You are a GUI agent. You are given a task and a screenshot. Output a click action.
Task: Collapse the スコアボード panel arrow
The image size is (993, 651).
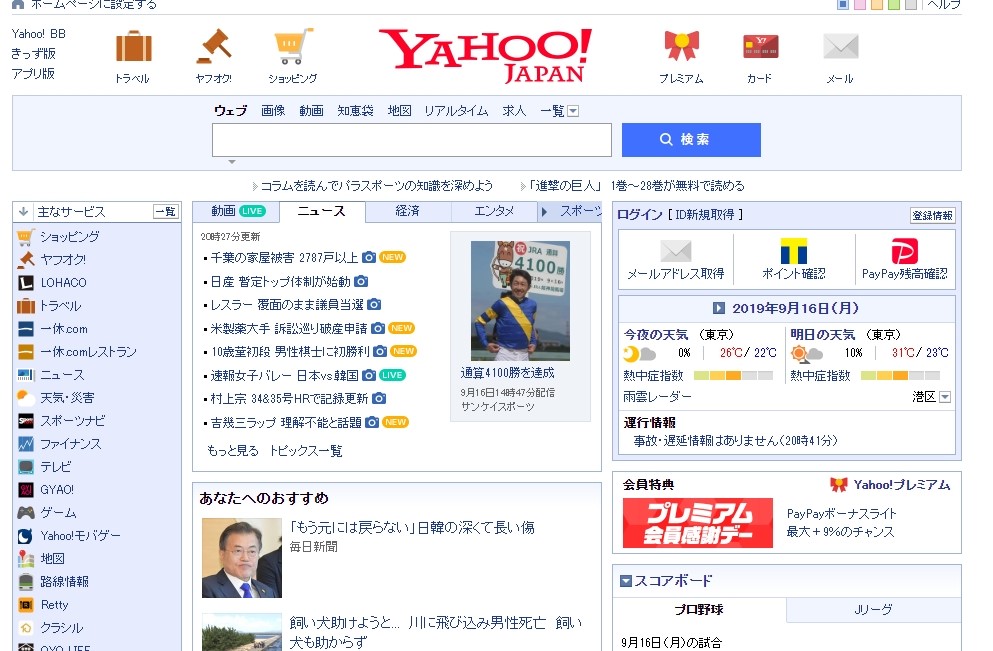point(626,581)
